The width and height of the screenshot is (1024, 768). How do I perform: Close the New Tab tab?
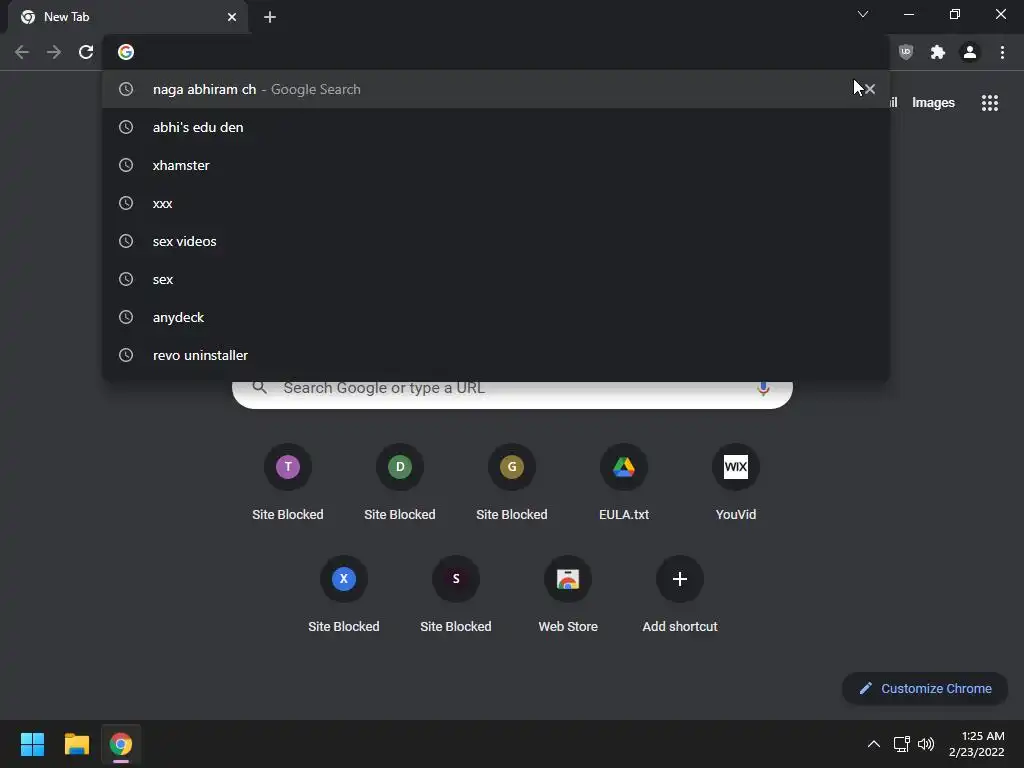[x=232, y=17]
